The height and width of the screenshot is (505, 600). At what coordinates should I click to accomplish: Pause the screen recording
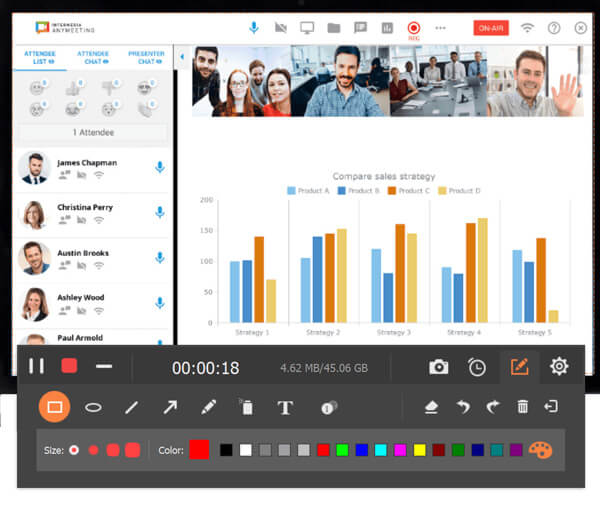pos(36,366)
